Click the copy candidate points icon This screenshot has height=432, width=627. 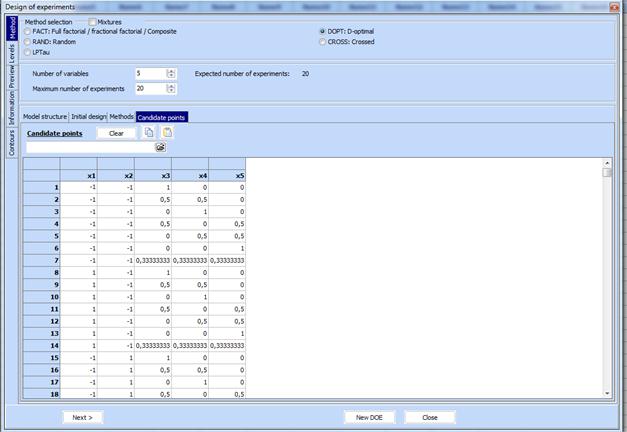pos(149,132)
